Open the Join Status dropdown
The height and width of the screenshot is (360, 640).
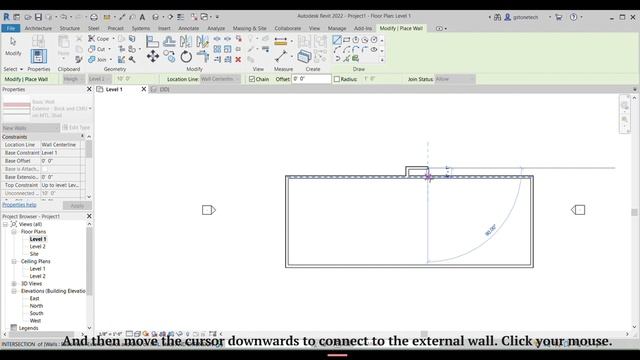[x=455, y=79]
